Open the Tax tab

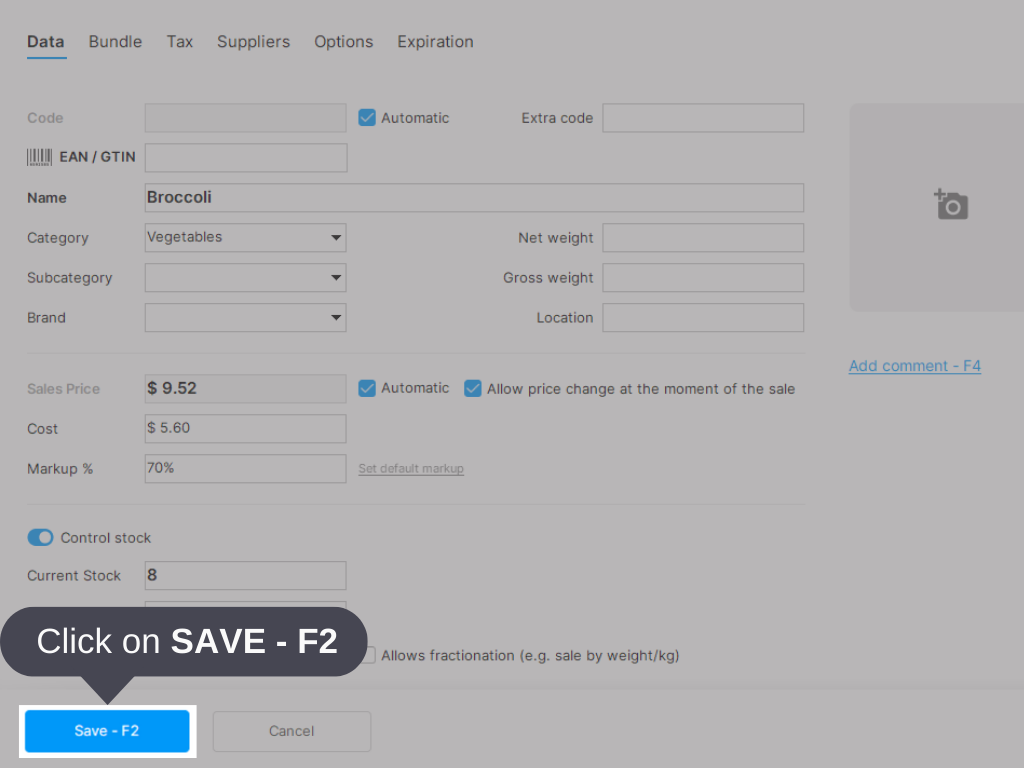[180, 42]
